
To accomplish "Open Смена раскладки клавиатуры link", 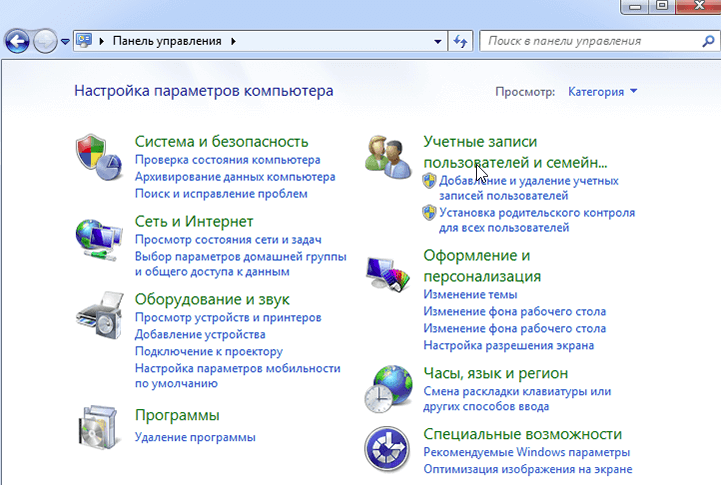I will (x=517, y=399).
